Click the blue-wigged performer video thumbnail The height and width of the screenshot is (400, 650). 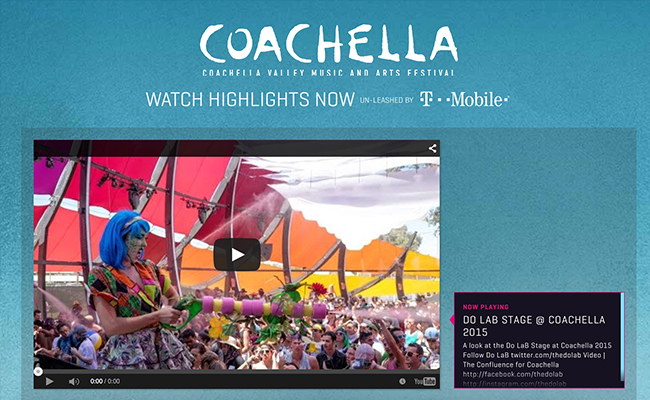pos(237,264)
